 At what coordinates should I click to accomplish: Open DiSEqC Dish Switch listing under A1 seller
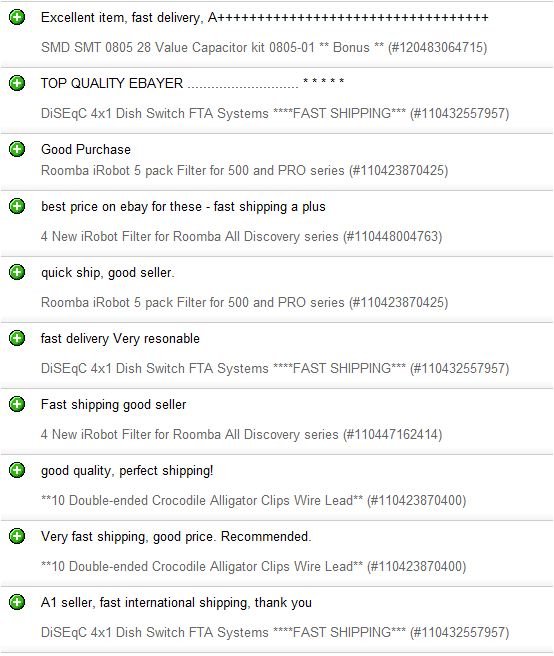point(275,632)
